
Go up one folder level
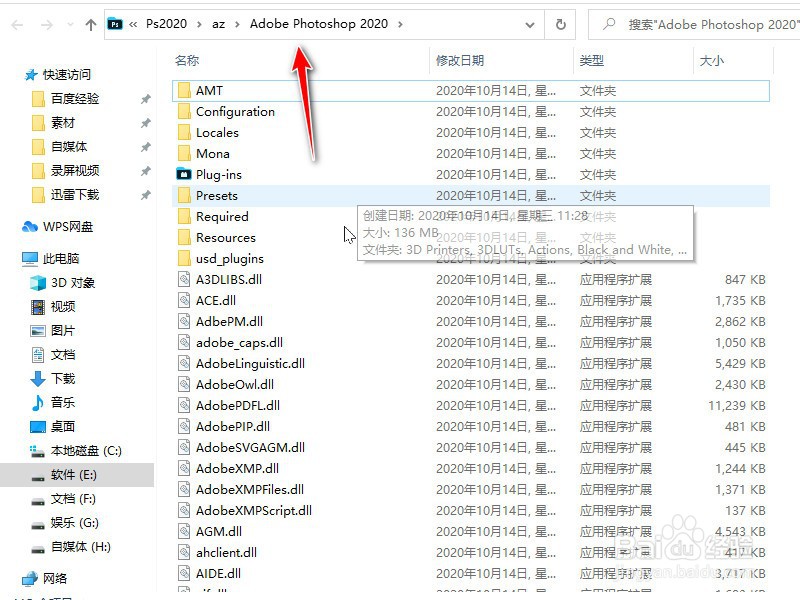pos(91,24)
